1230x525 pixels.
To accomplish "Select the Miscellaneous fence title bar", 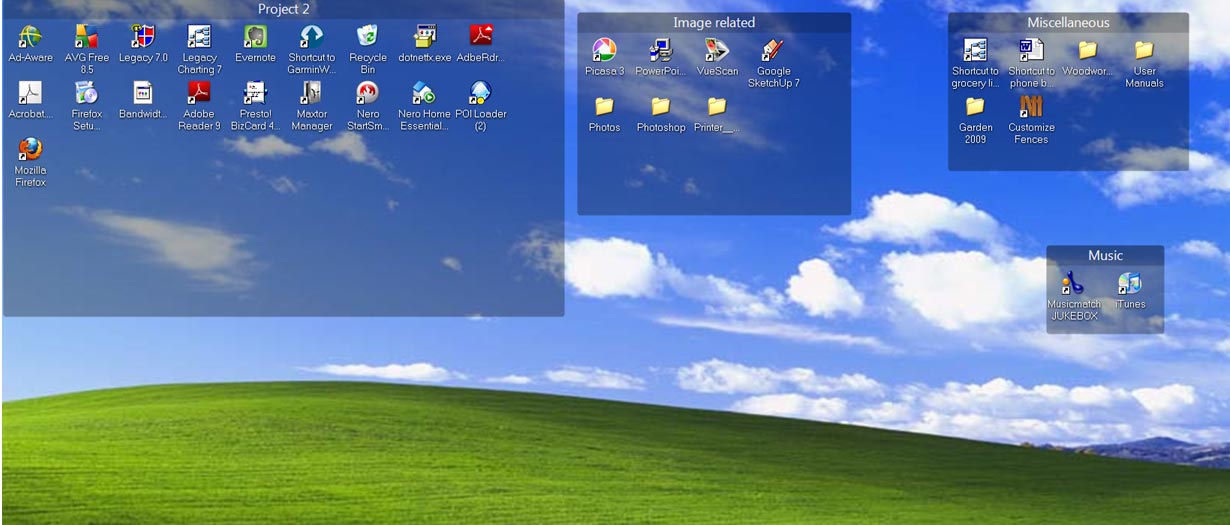I will pos(1068,22).
